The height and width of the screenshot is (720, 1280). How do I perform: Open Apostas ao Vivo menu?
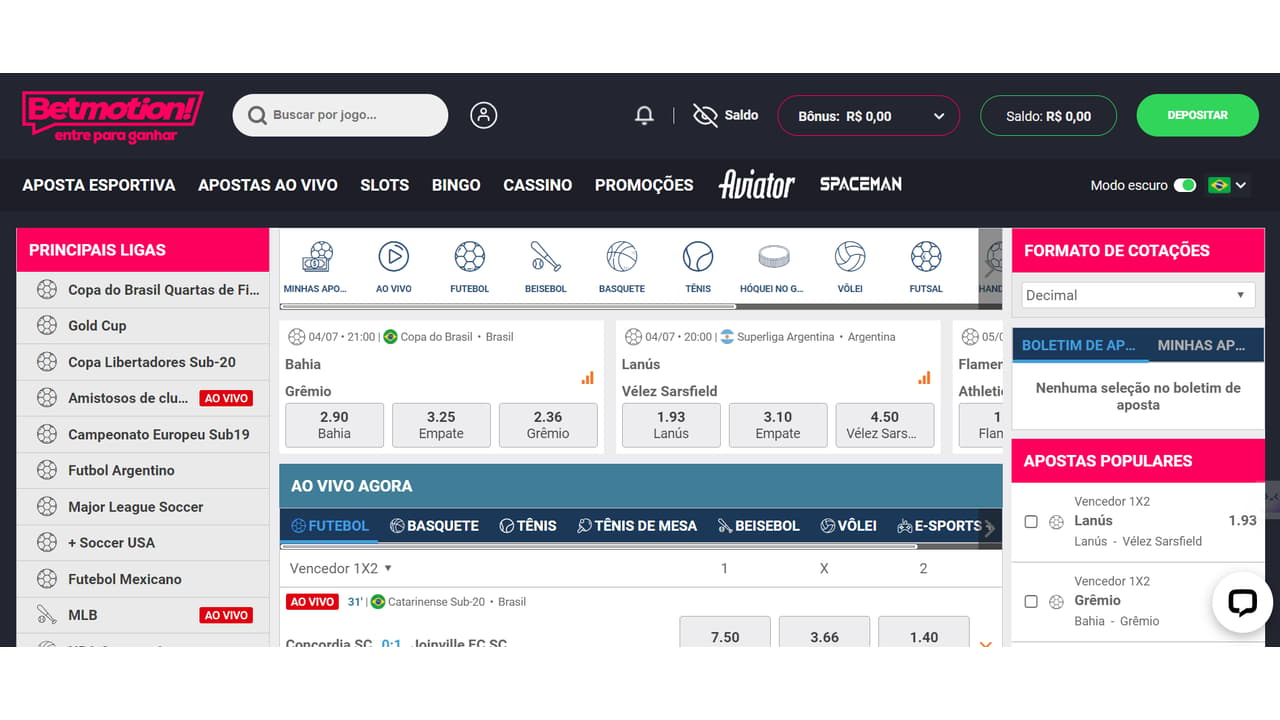[268, 185]
